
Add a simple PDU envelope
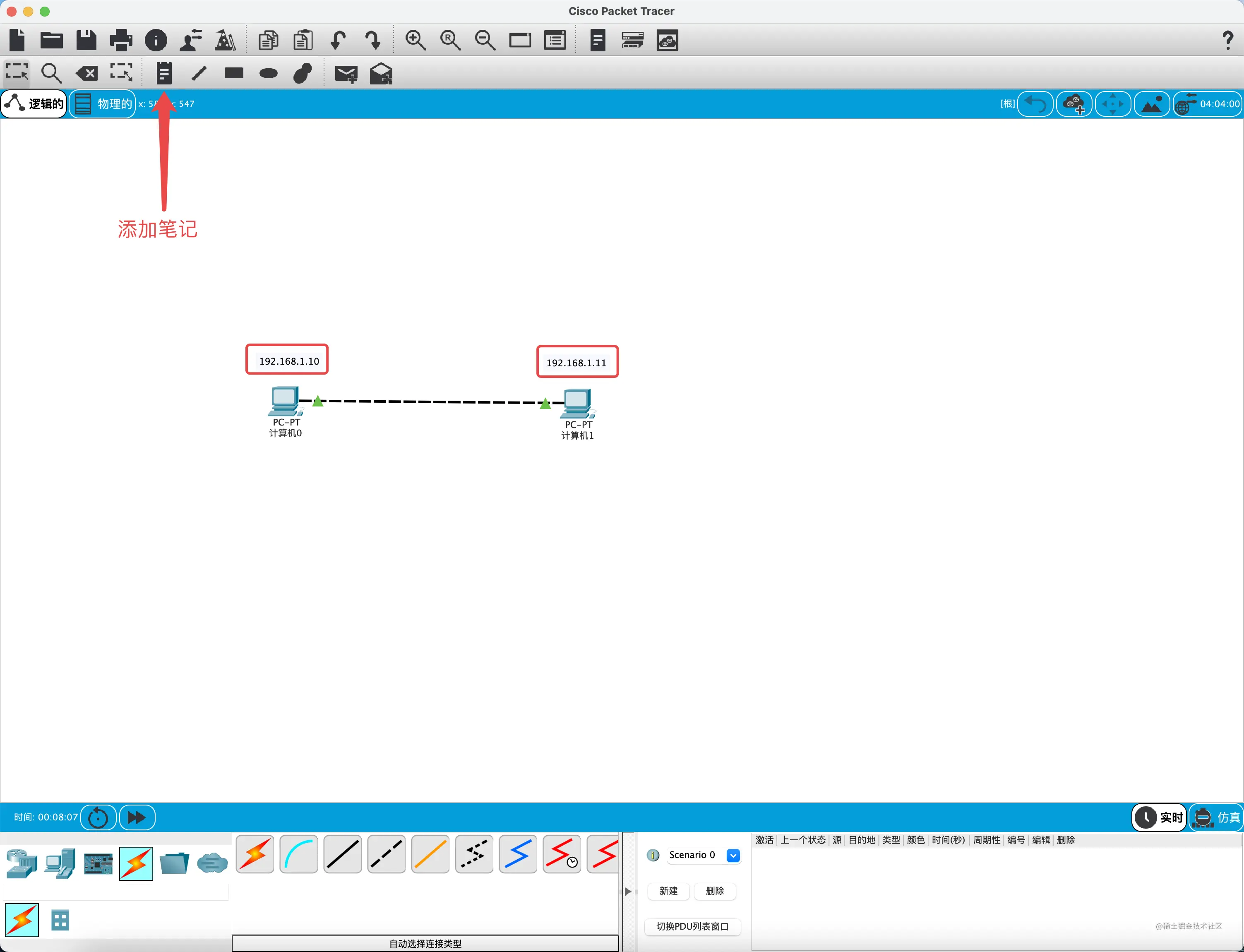point(346,74)
